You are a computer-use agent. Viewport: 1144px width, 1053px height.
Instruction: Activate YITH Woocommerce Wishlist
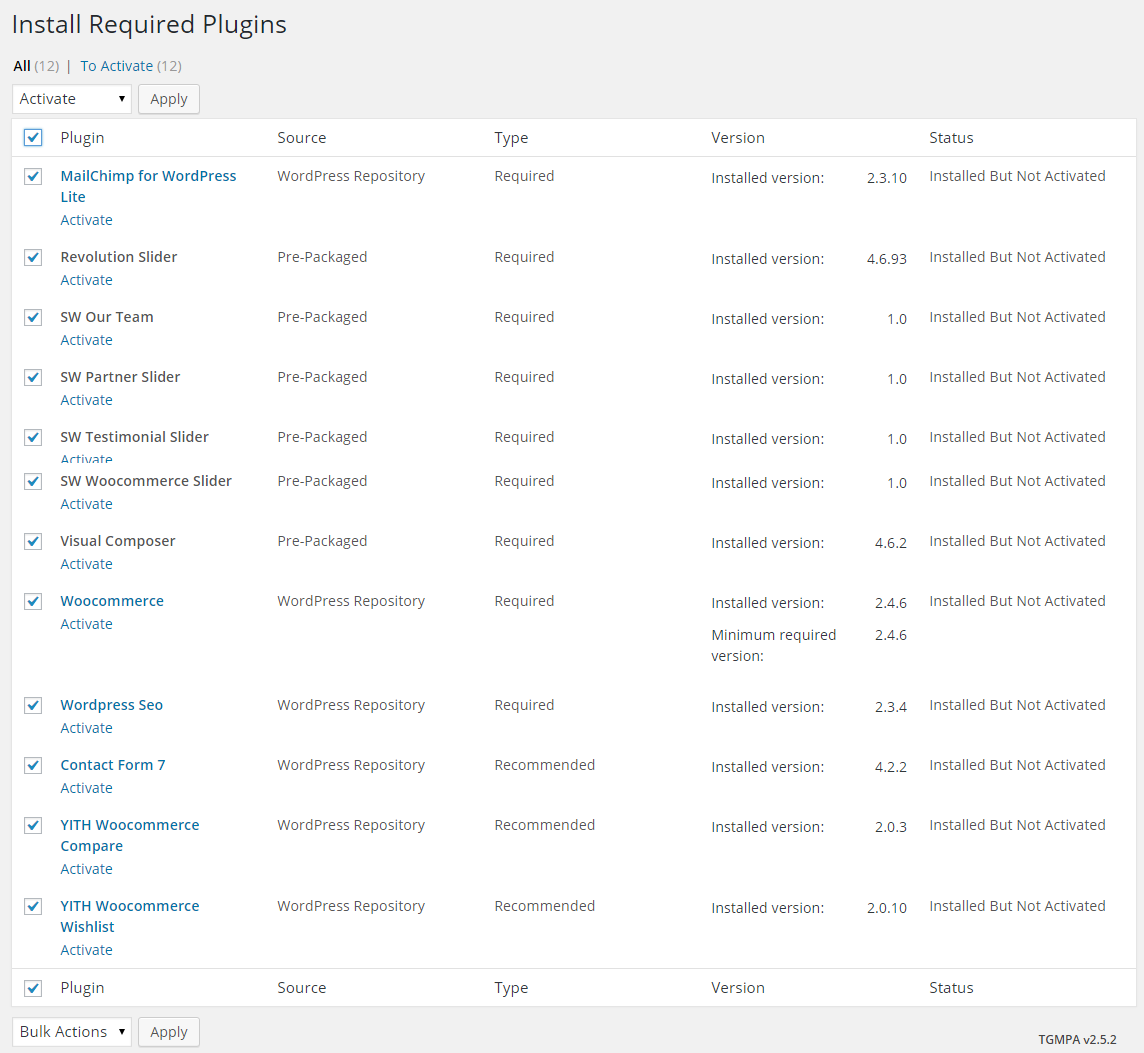pos(86,950)
